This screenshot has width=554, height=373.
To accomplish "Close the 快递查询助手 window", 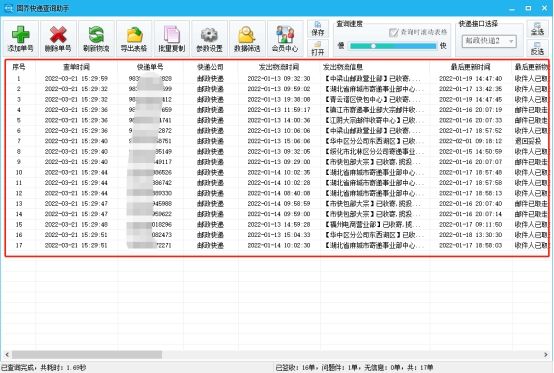I will pyautogui.click(x=544, y=8).
